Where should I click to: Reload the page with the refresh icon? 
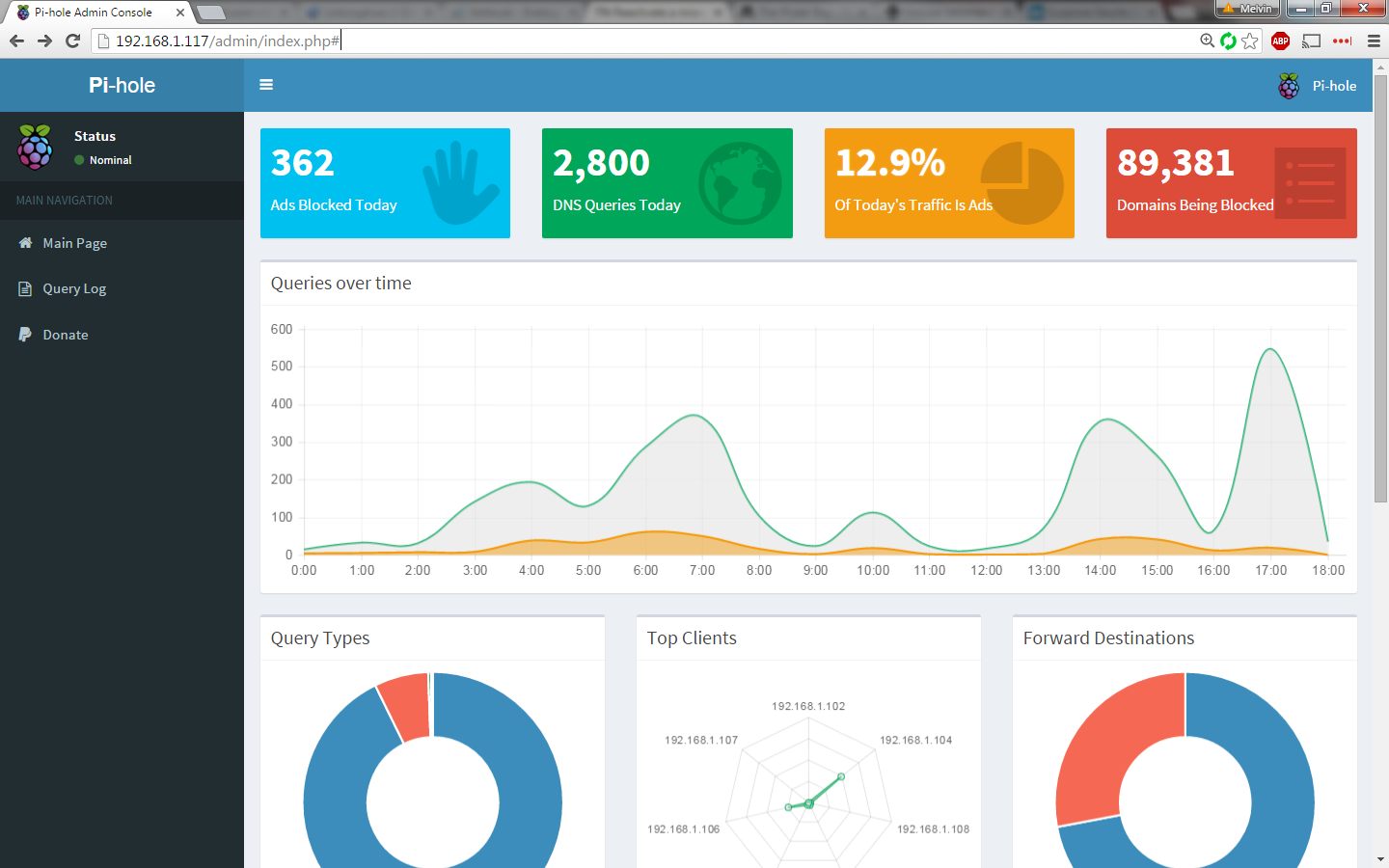click(72, 41)
